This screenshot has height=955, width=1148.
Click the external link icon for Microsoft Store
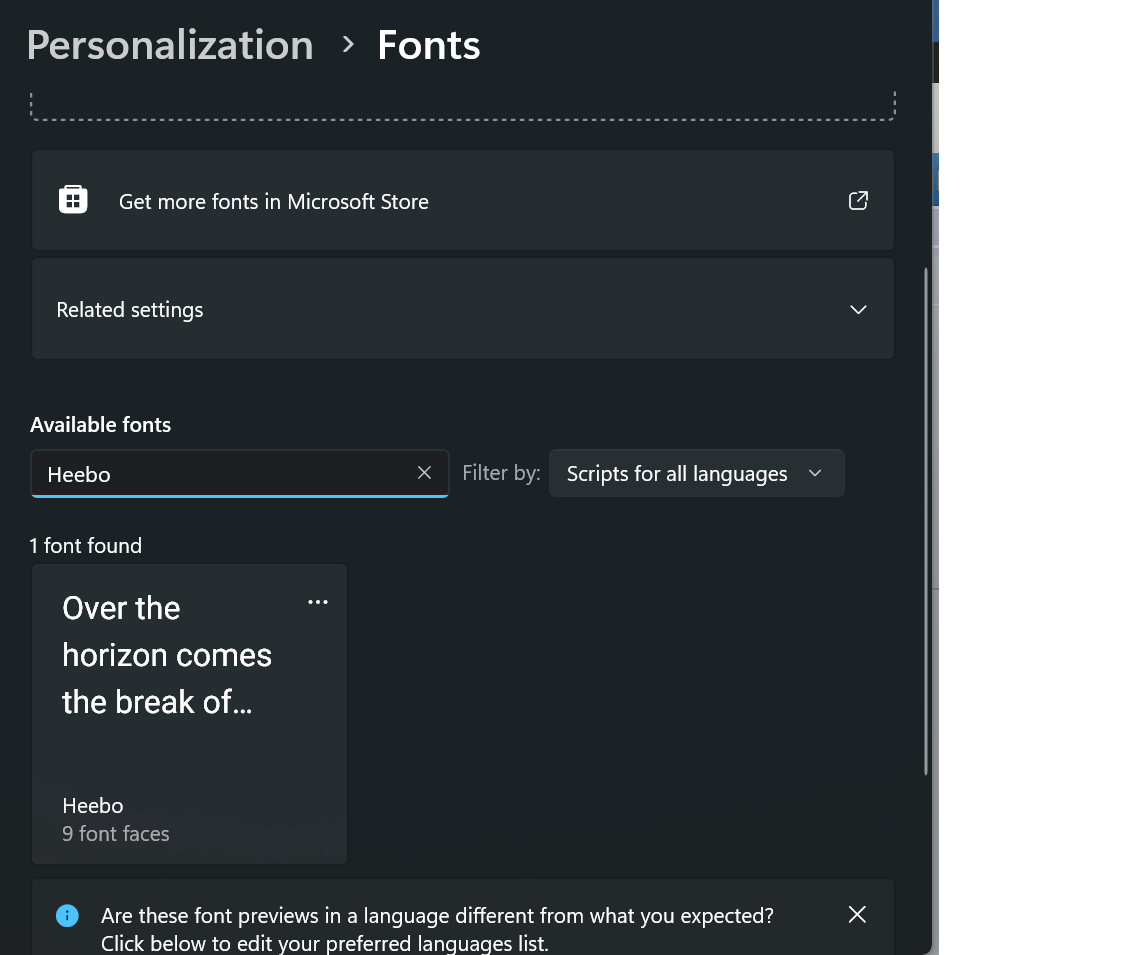(858, 201)
